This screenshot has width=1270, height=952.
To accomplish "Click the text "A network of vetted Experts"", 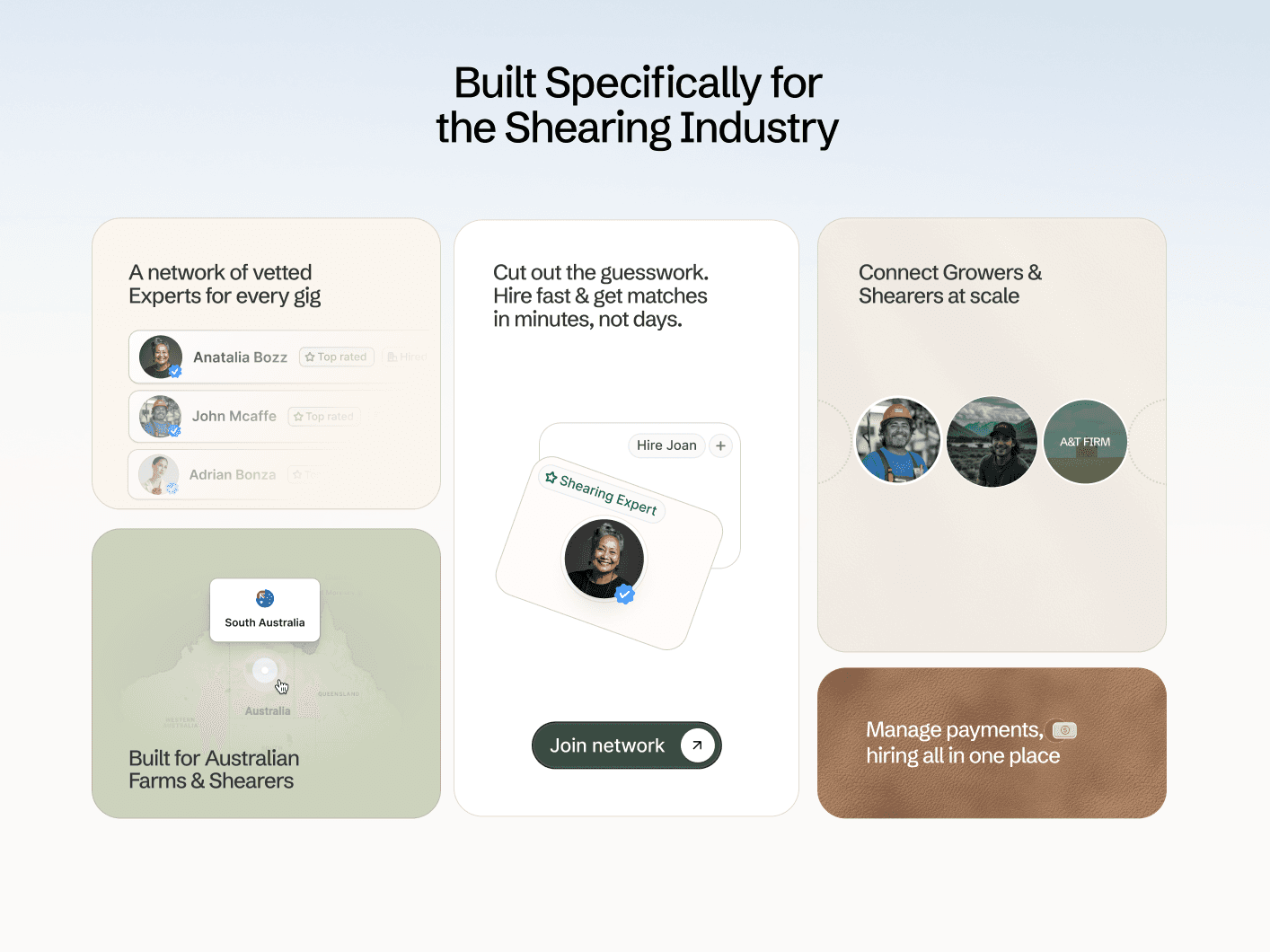I will pyautogui.click(x=225, y=285).
